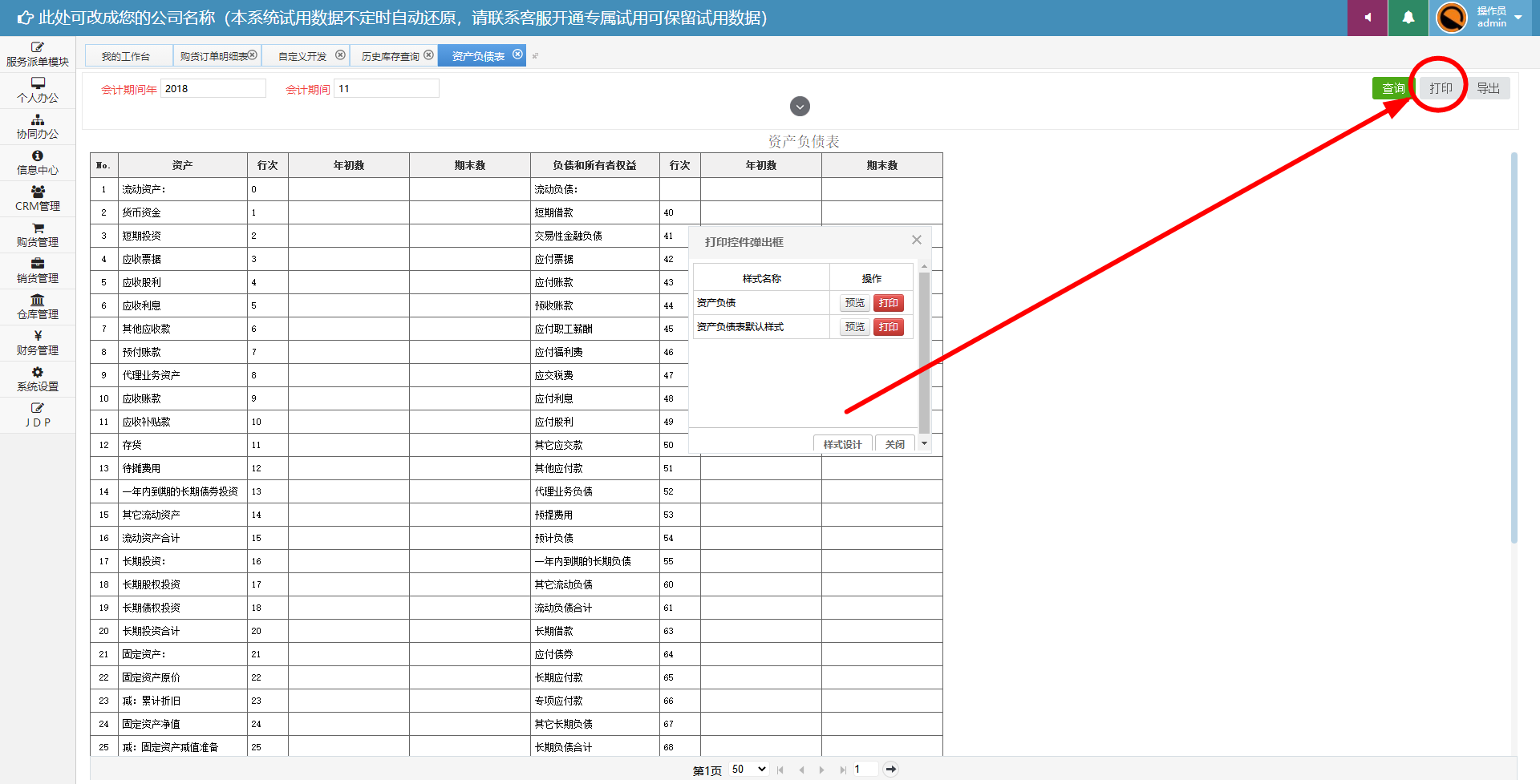Select the 长期借款 cell
Screen dimensions: 1540x784
tap(594, 631)
